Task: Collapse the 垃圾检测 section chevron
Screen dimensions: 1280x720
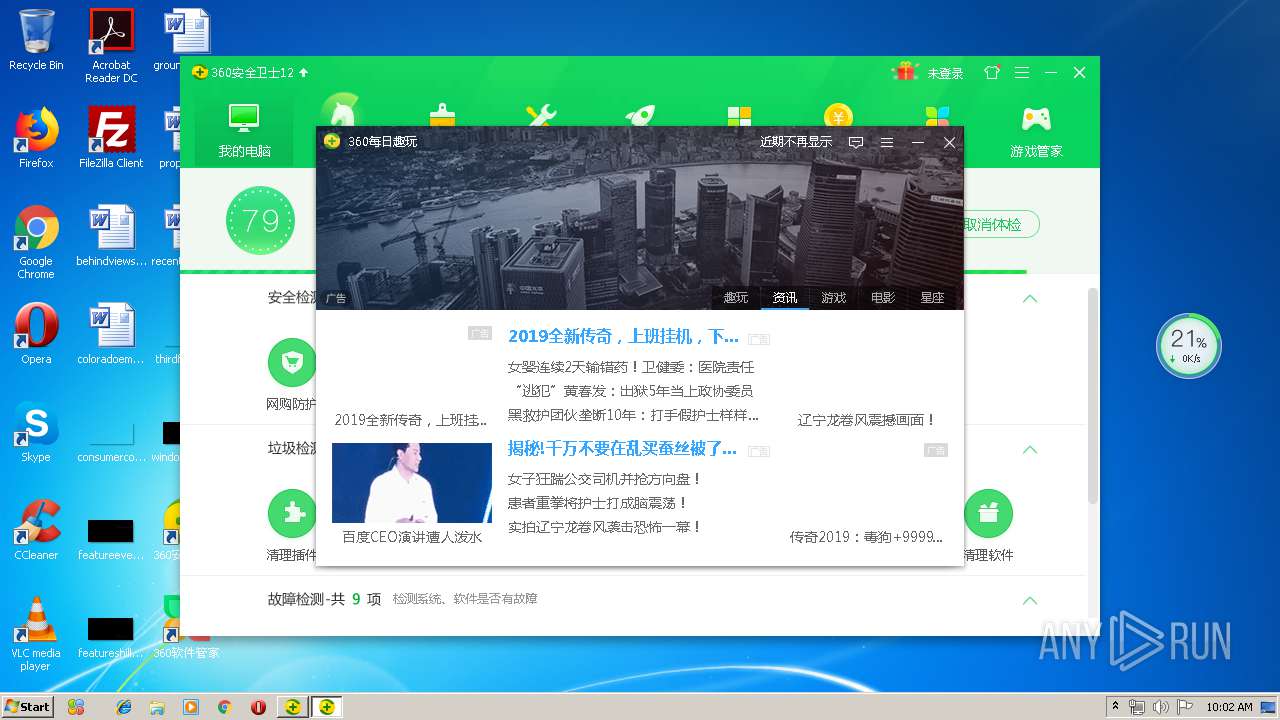Action: point(1030,450)
